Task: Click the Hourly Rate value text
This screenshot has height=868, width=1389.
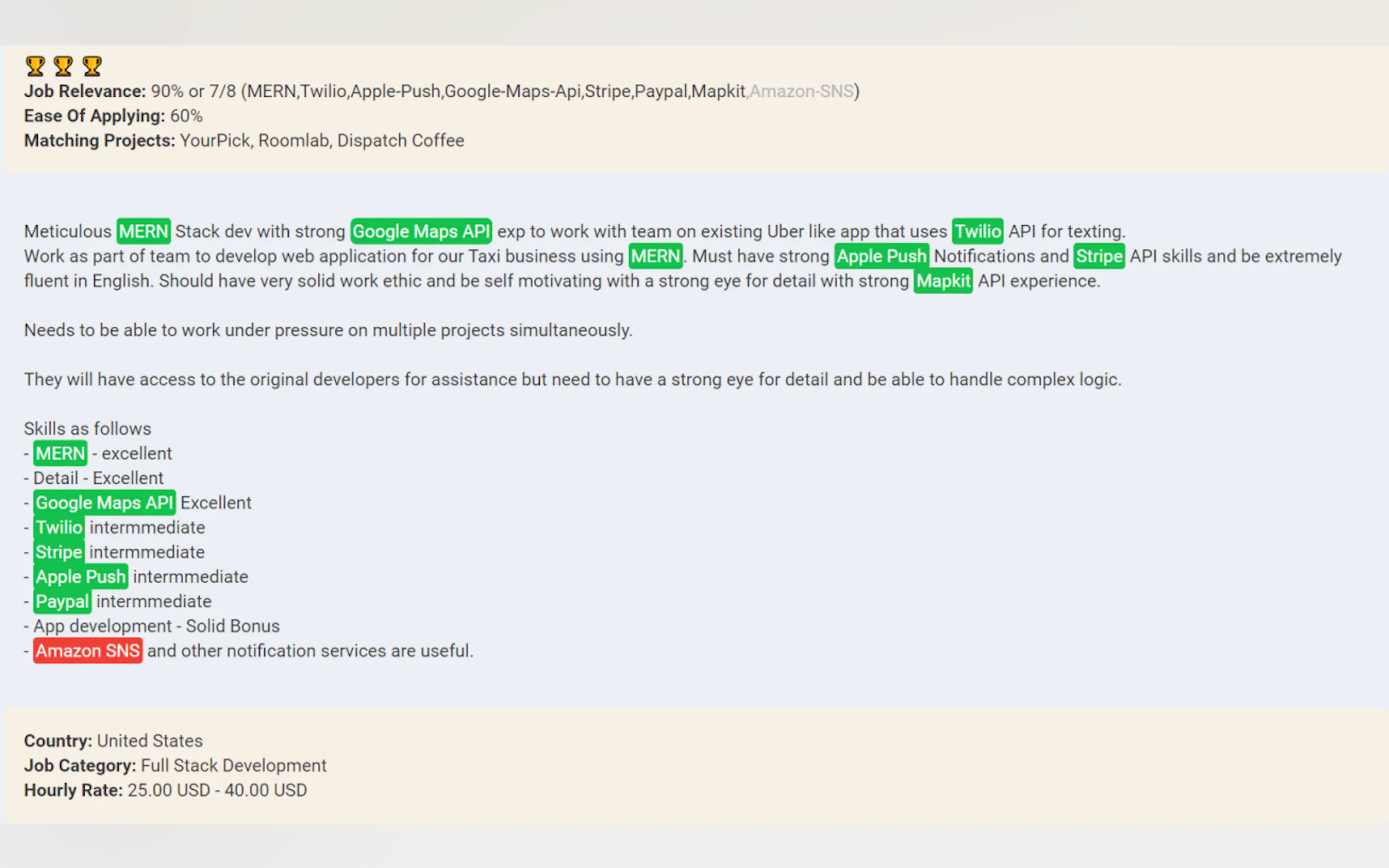Action: [217, 790]
